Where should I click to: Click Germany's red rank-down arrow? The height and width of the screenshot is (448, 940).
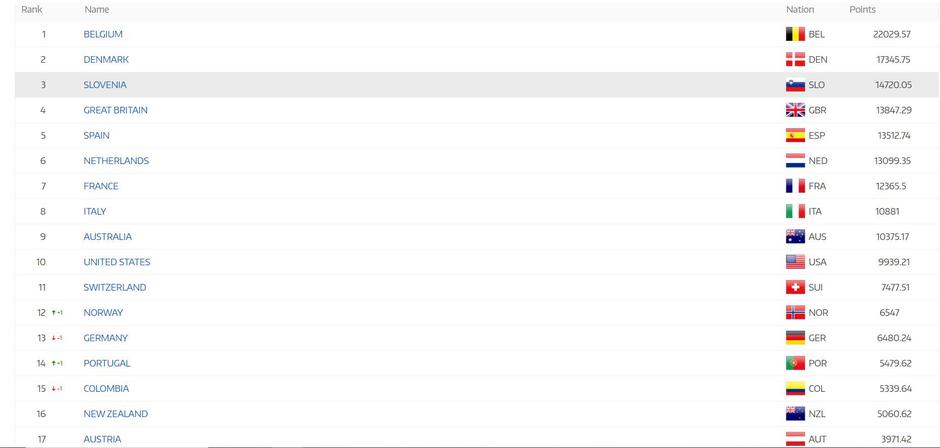coord(54,338)
